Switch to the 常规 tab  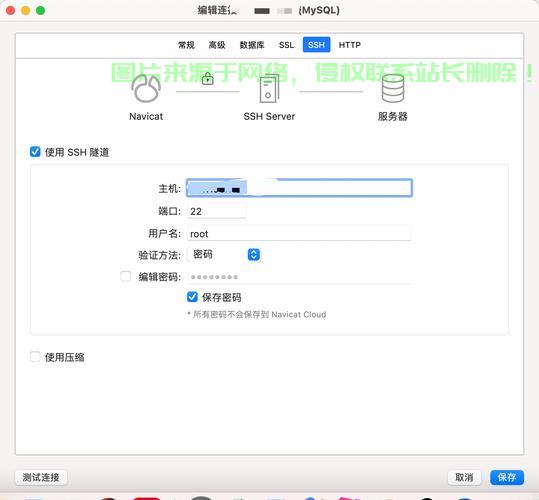(x=186, y=45)
